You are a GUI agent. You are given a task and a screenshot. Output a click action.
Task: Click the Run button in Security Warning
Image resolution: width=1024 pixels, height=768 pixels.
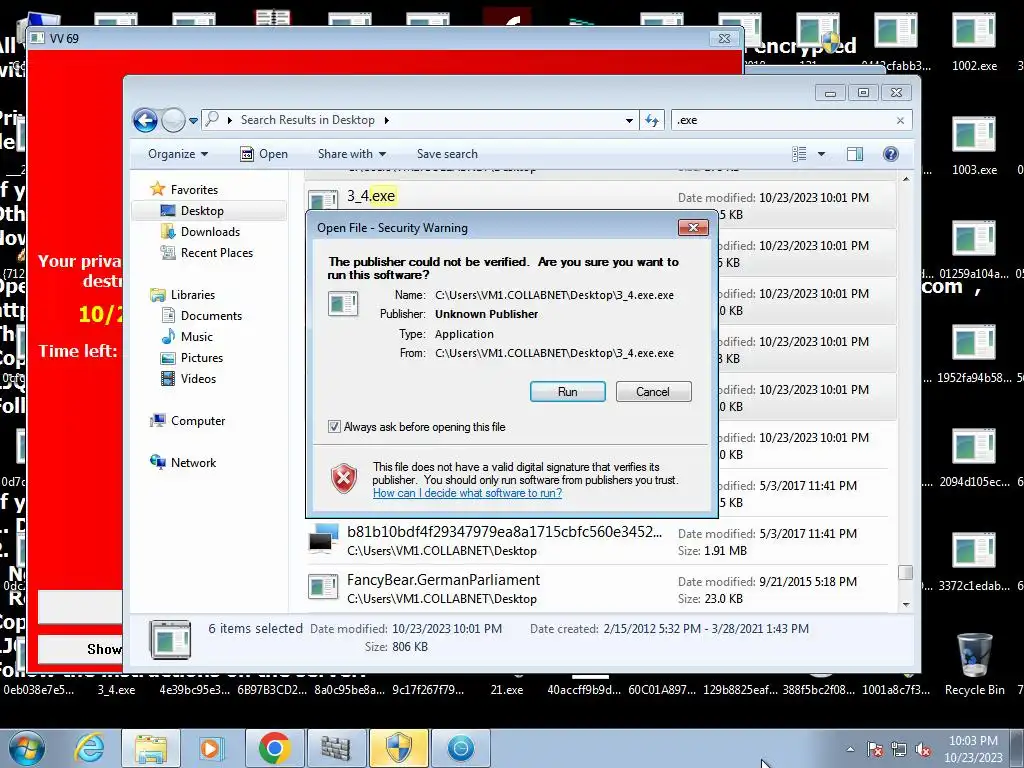(x=568, y=391)
